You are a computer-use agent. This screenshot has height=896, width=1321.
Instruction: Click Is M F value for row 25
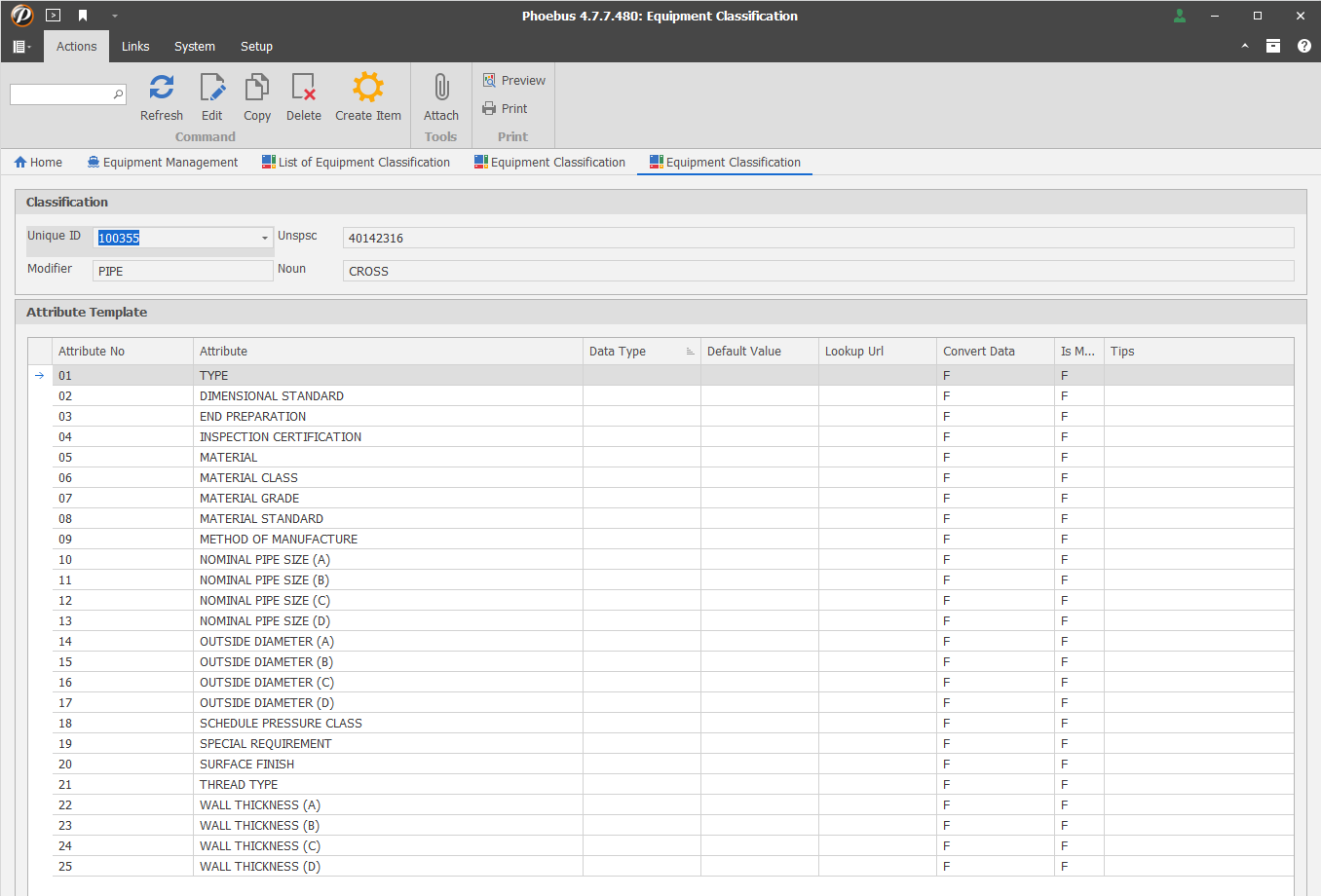coord(1078,867)
